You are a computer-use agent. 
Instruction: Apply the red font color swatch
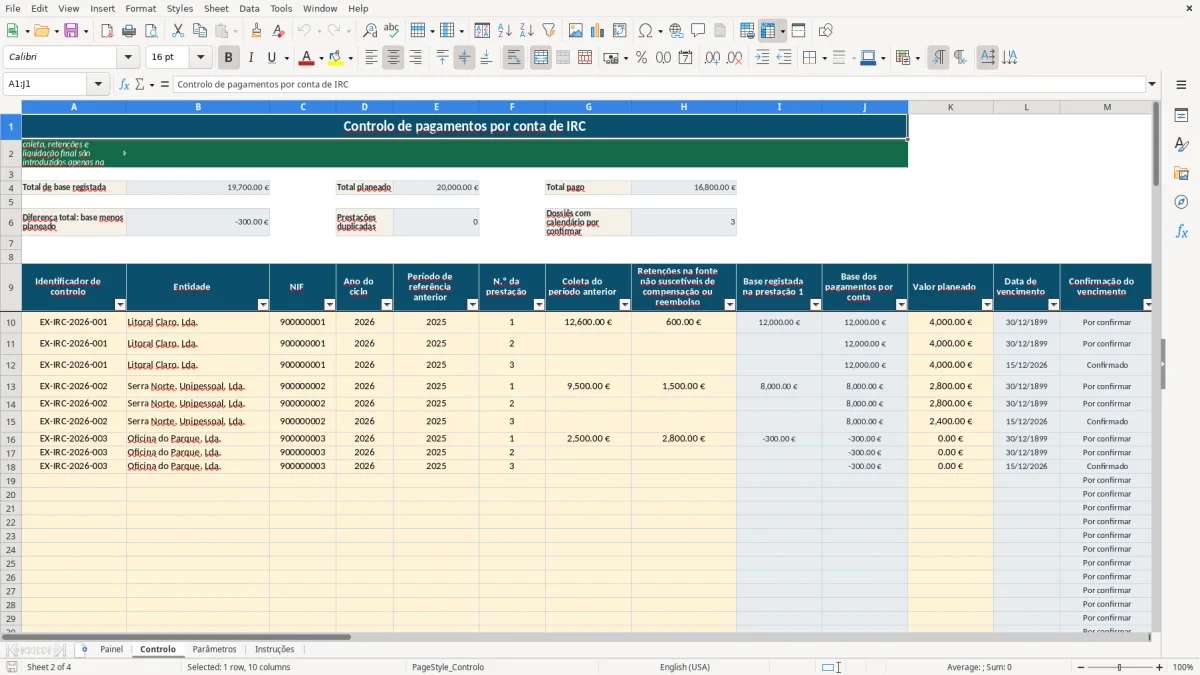305,58
